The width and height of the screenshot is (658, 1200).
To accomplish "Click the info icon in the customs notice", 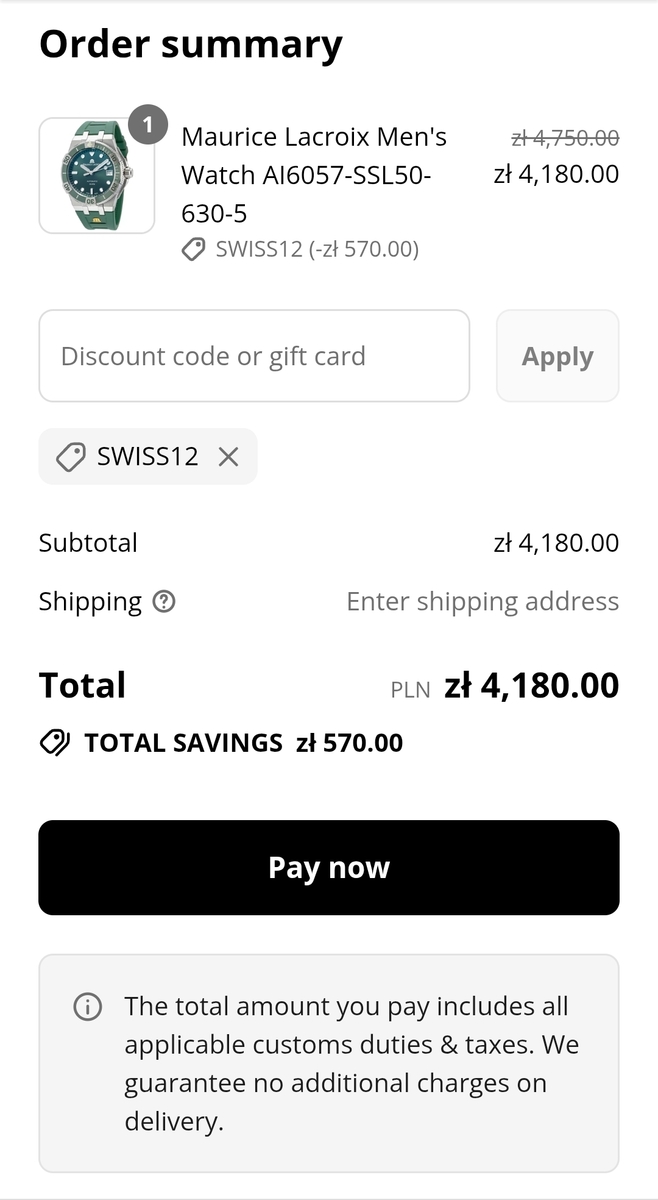I will pyautogui.click(x=88, y=1007).
